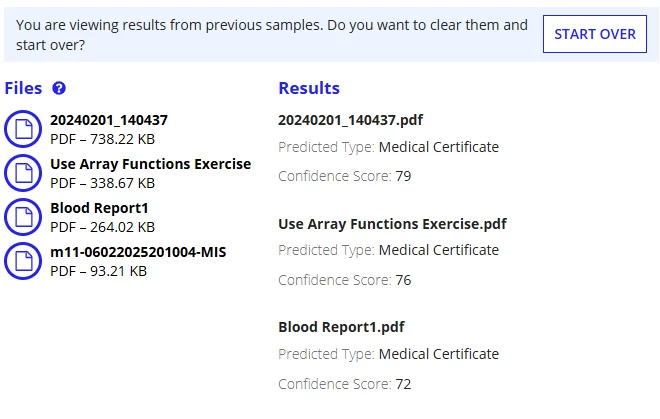The width and height of the screenshot is (660, 419).
Task: Click the START OVER button
Action: (594, 34)
